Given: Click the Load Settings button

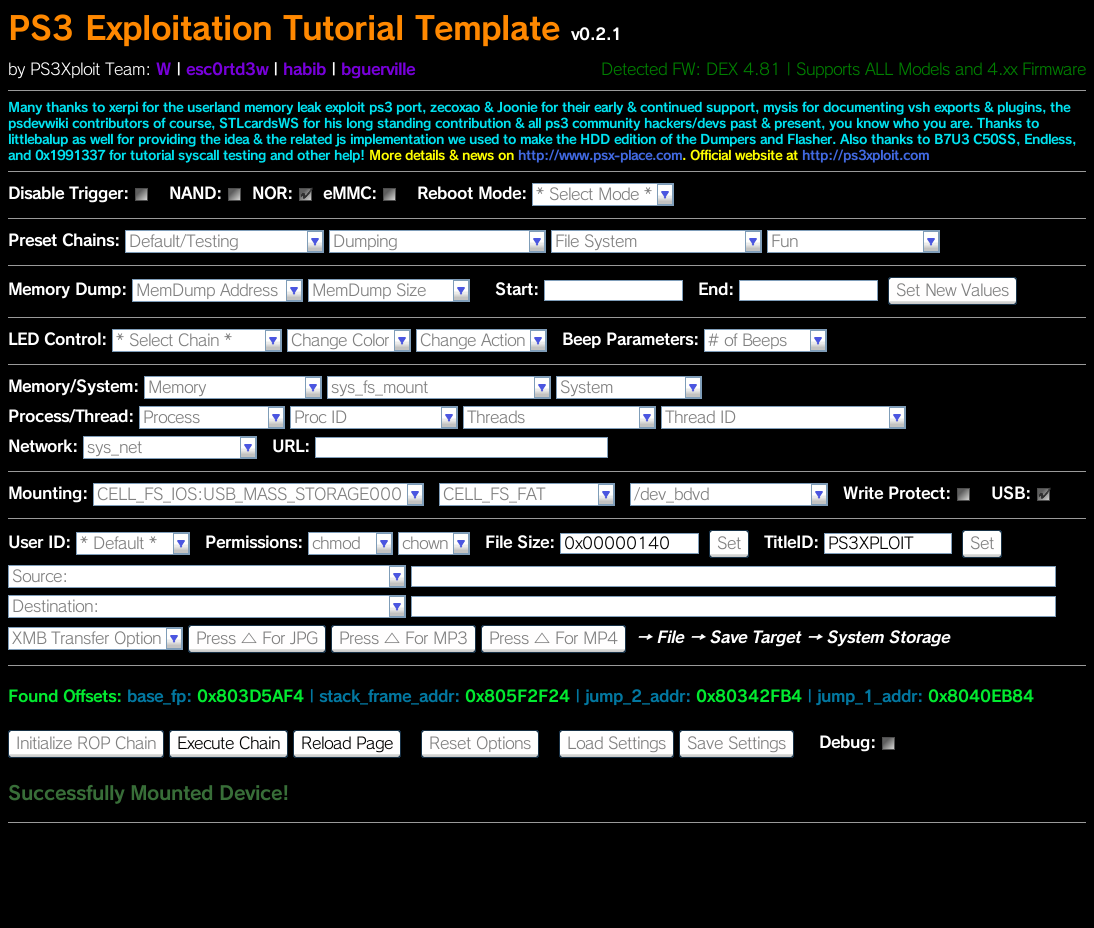Looking at the screenshot, I should click(x=616, y=744).
